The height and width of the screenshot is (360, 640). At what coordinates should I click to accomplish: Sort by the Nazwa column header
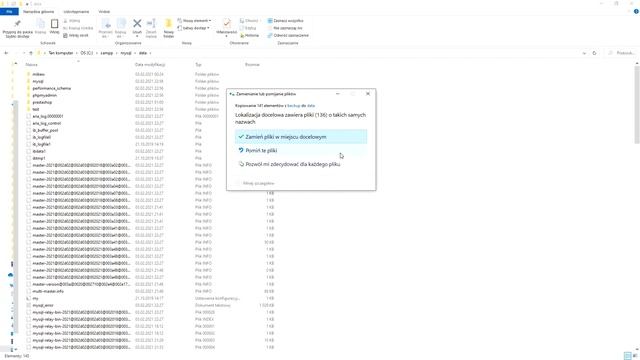[32, 64]
